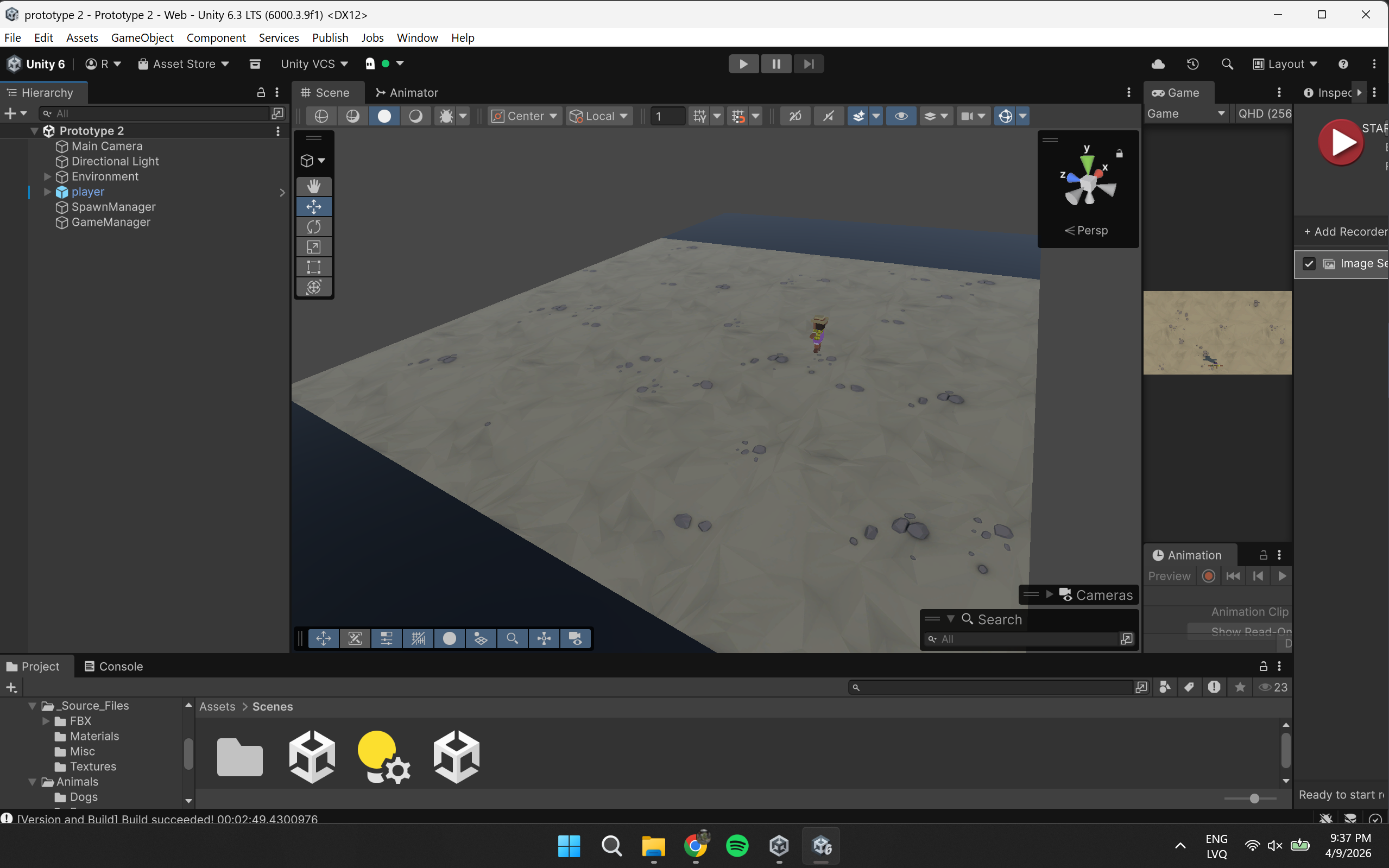Open Spotify from the taskbar
Image resolution: width=1389 pixels, height=868 pixels.
737,846
